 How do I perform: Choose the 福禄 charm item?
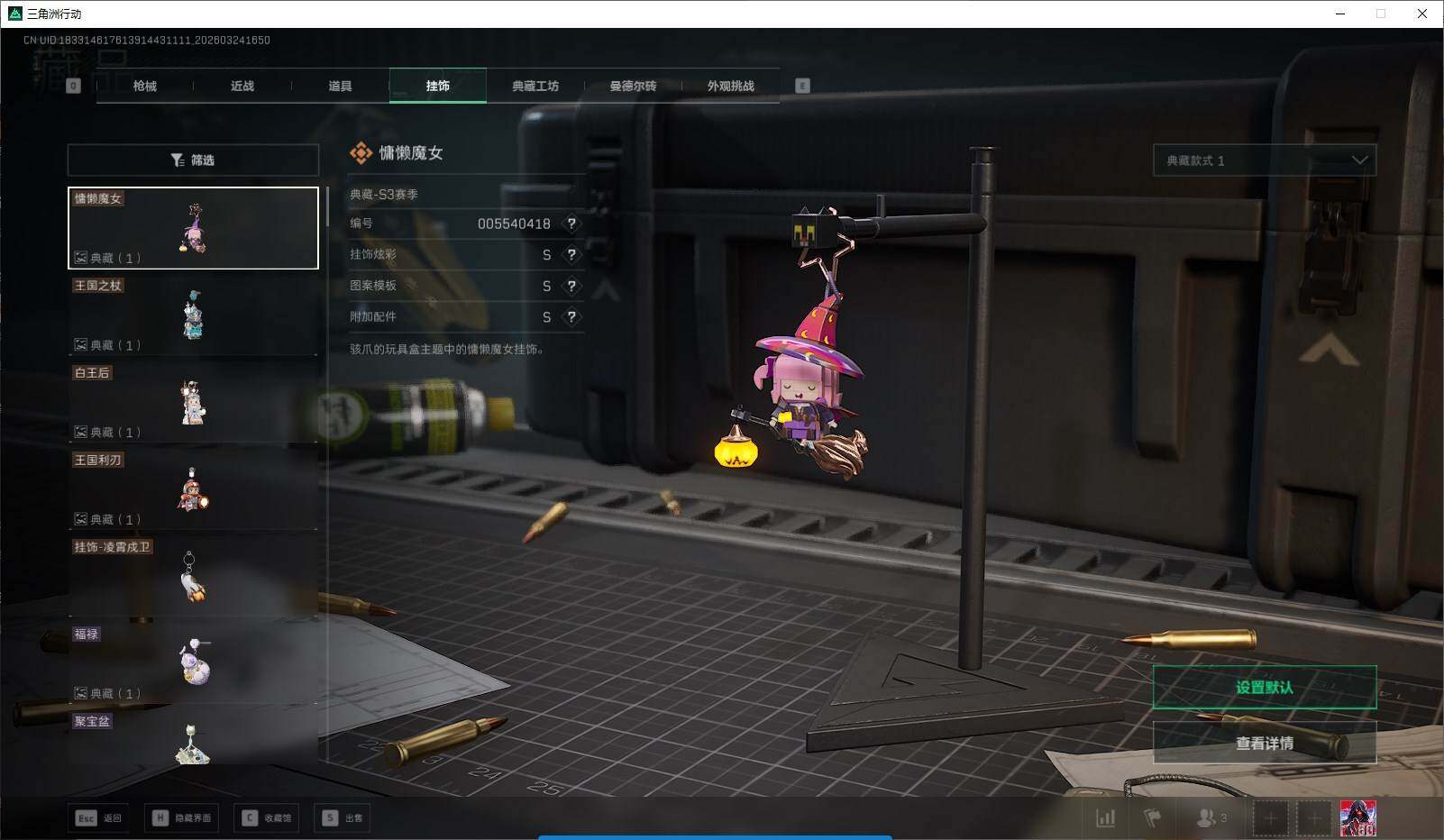(x=193, y=663)
